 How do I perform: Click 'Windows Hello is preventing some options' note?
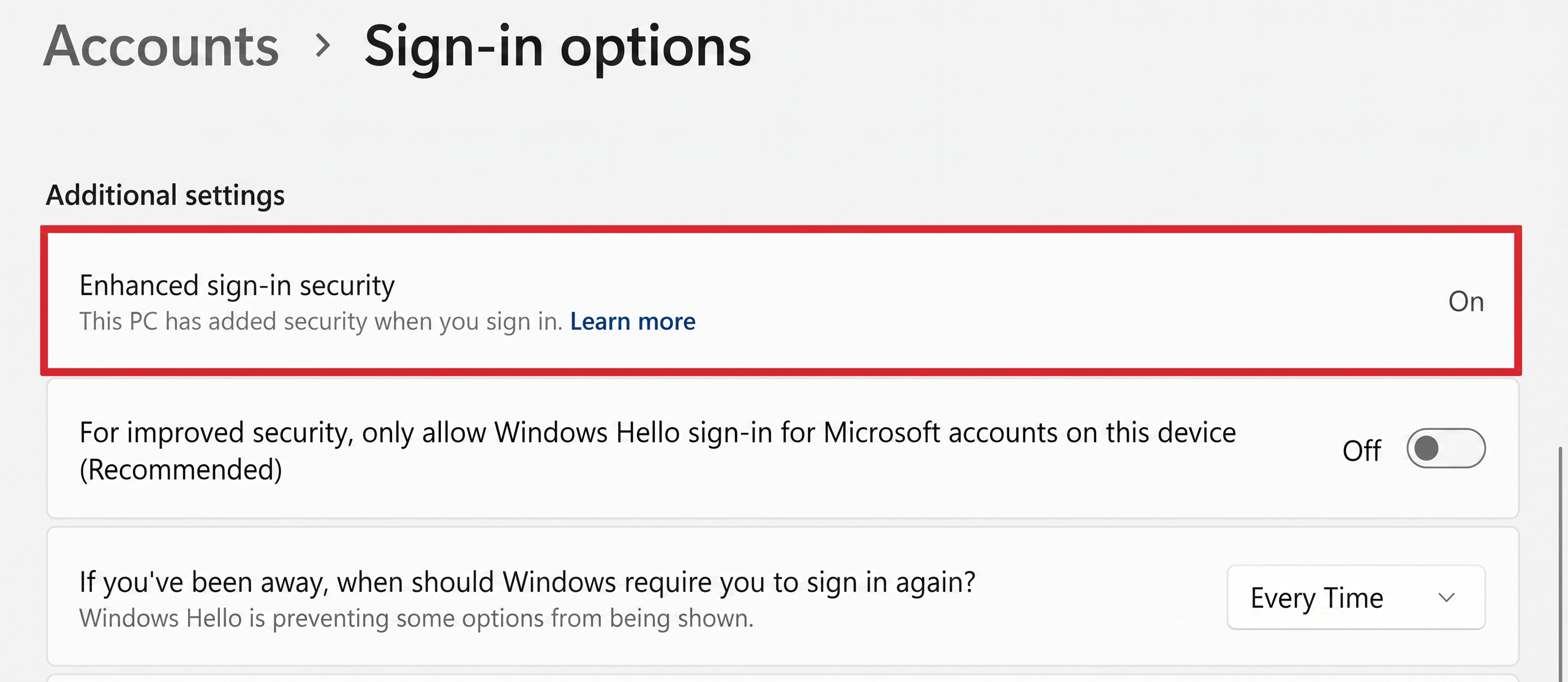(x=417, y=618)
